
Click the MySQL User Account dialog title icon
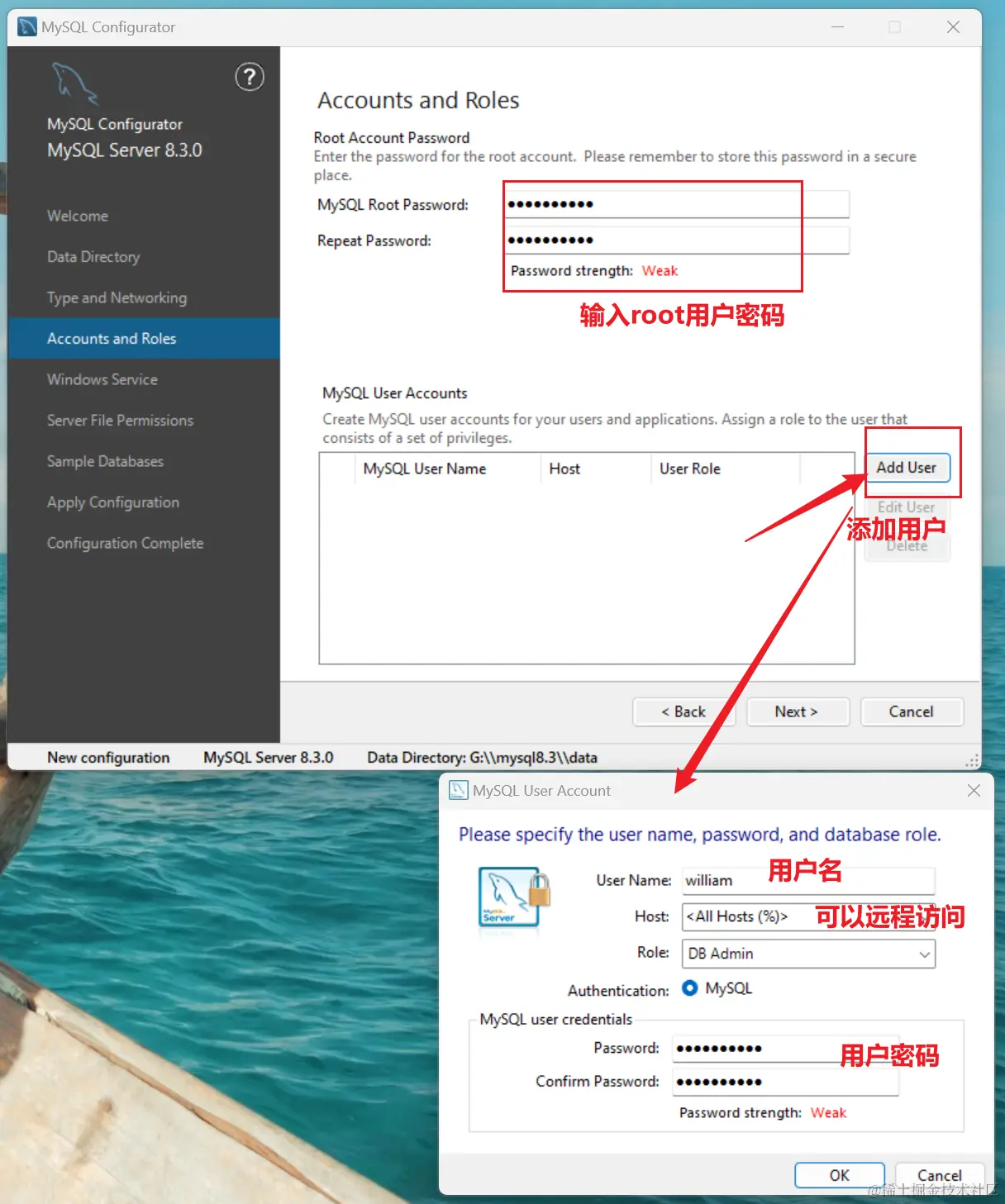tap(458, 791)
